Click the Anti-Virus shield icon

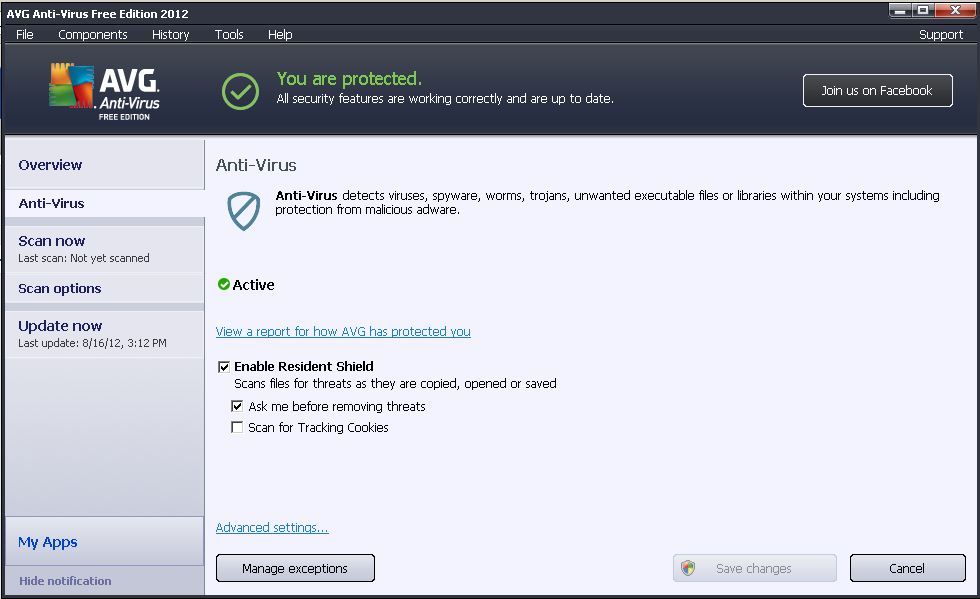243,211
